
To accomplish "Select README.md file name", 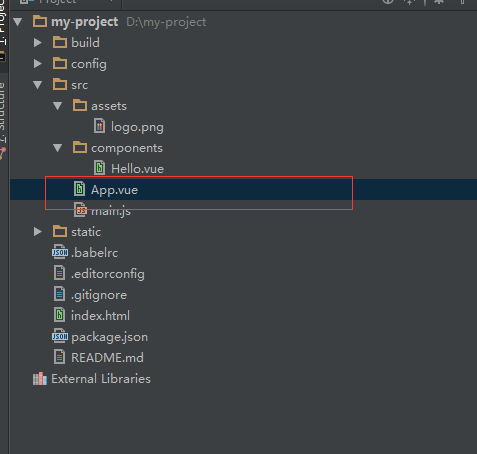I will click(x=107, y=358).
